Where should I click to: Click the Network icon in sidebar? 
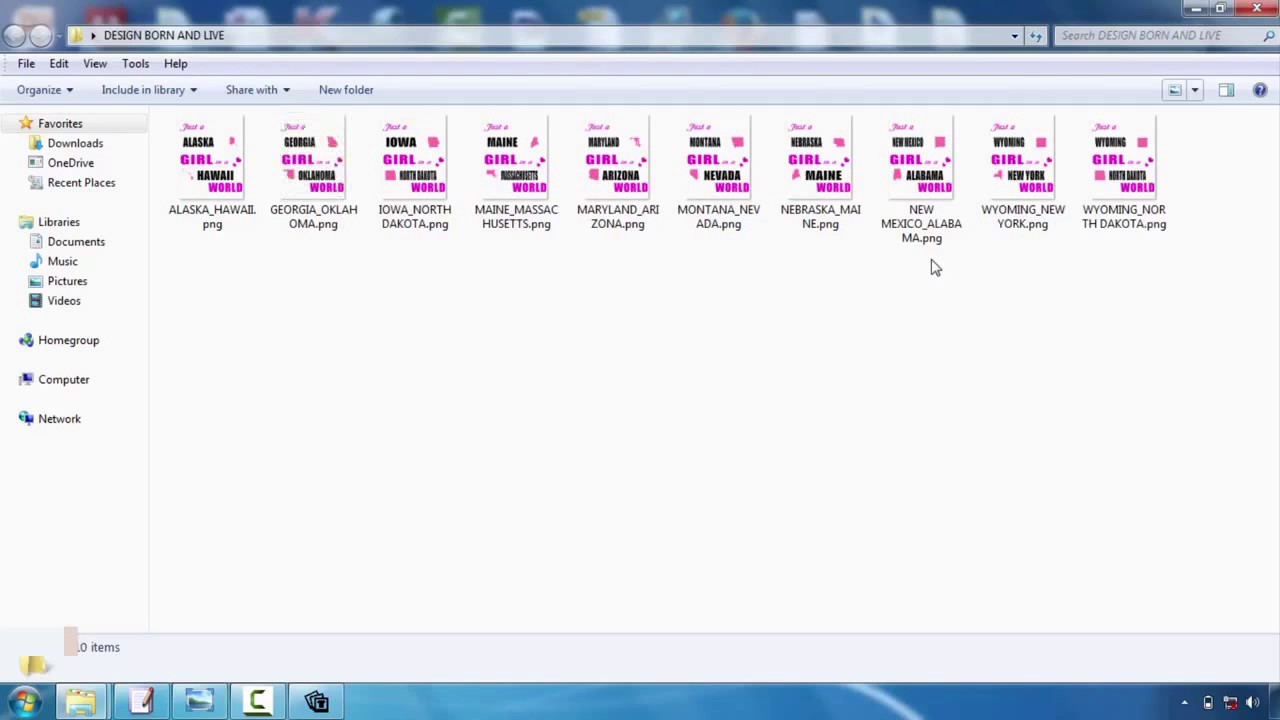point(26,419)
